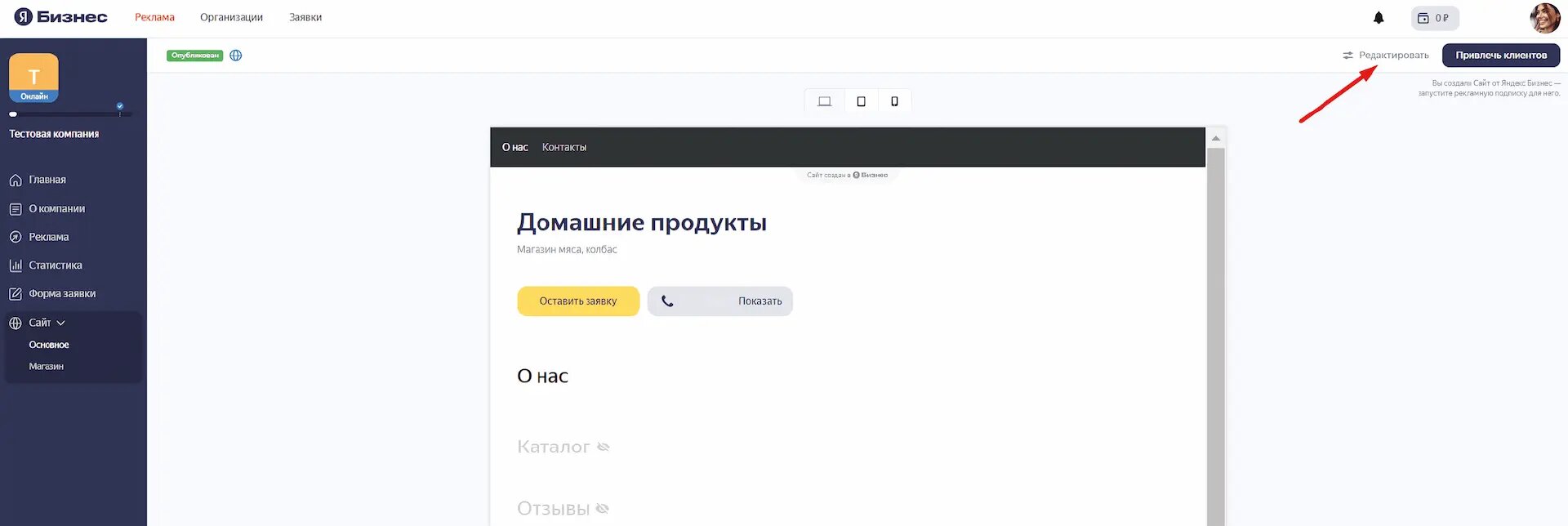The width and height of the screenshot is (1568, 526).
Task: Open the Яндекс Бизнес logo home
Action: click(61, 17)
